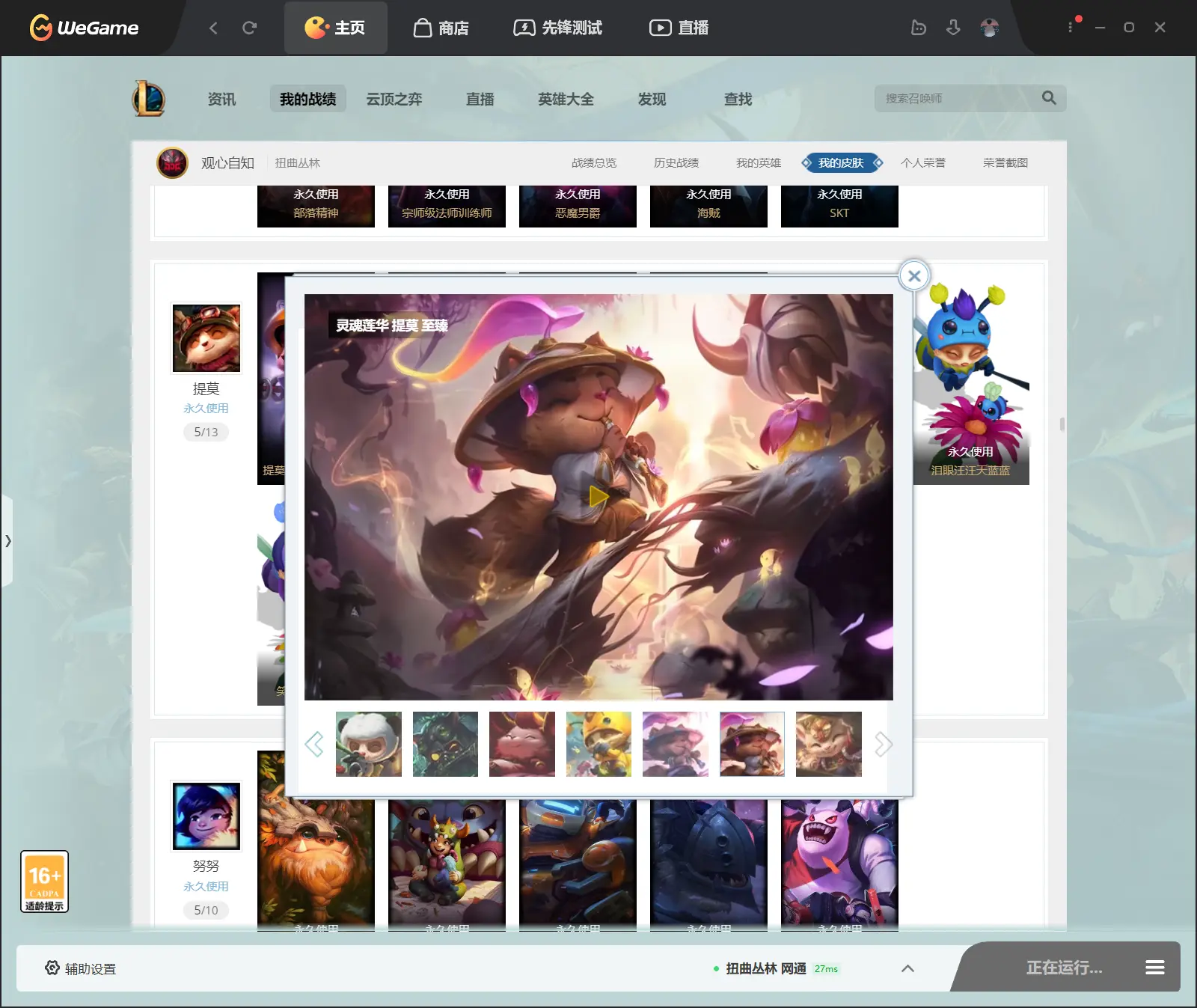
Task: Open the 我的皮肤 sub-tab
Action: [x=842, y=162]
